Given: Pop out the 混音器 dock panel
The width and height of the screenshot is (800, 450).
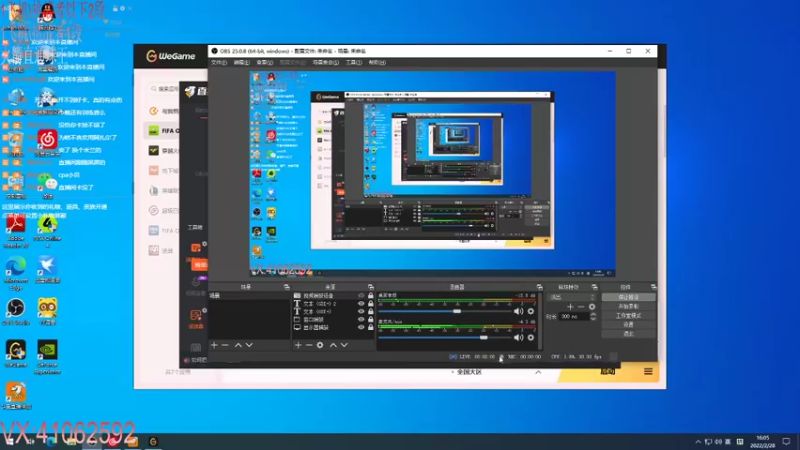Looking at the screenshot, I should [x=539, y=287].
